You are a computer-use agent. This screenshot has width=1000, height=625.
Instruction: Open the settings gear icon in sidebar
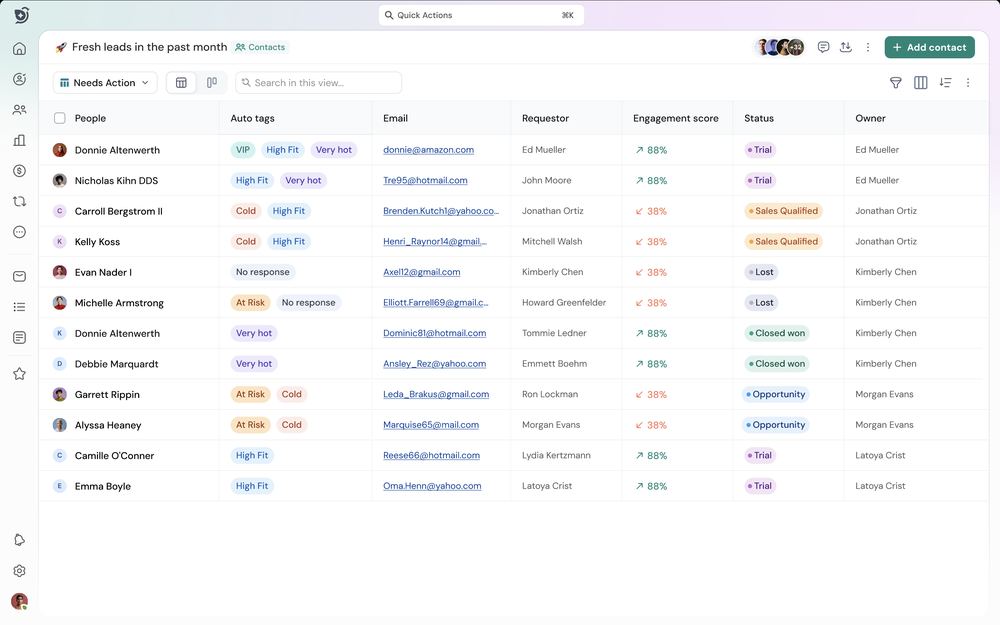click(20, 571)
